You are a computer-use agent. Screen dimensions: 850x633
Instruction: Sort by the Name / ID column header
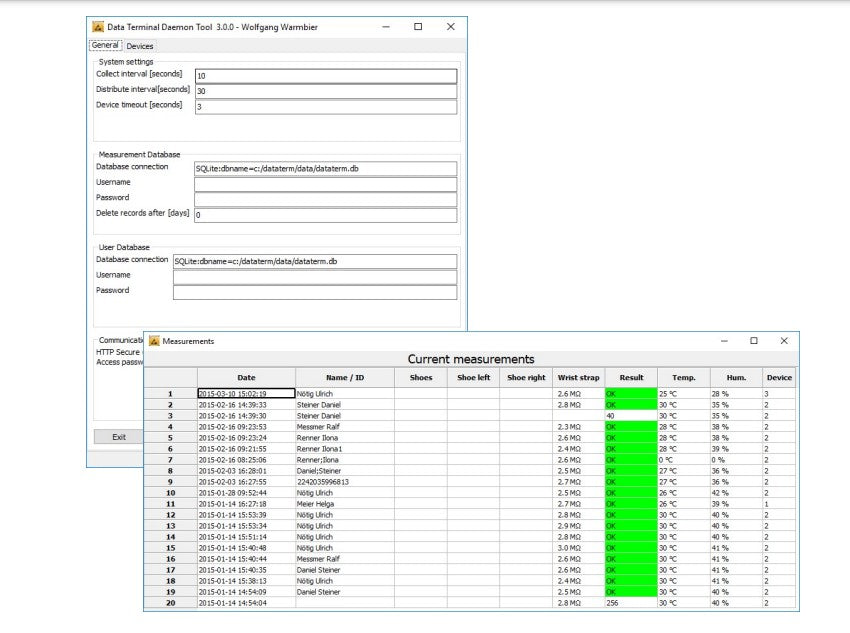click(x=345, y=378)
